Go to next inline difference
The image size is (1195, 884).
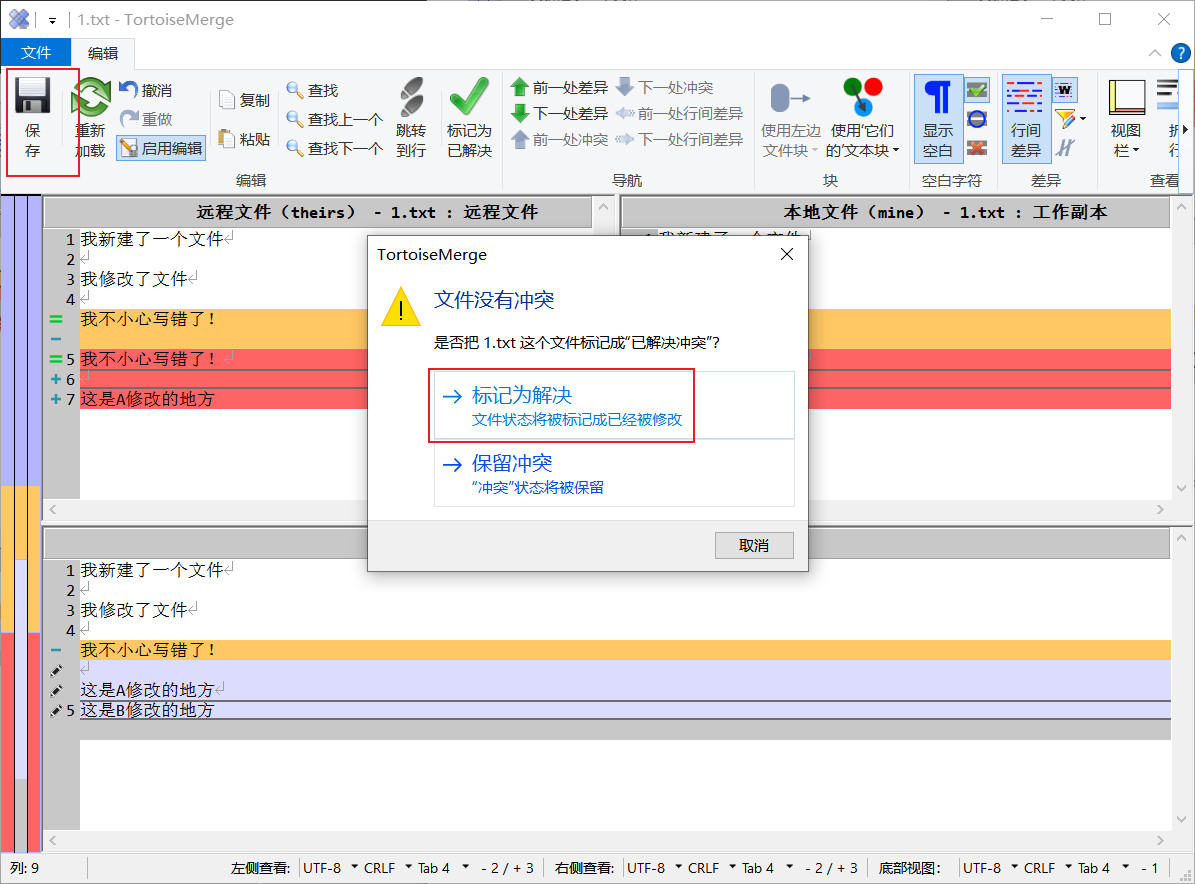click(x=679, y=139)
